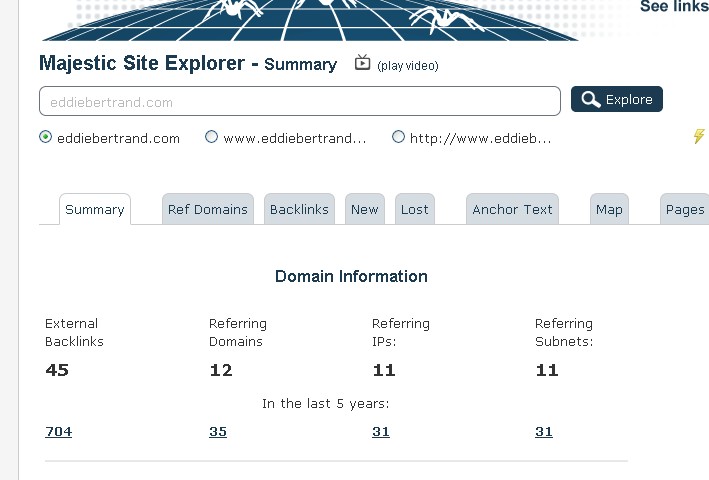This screenshot has height=480, width=709.
Task: Click the play video TV icon
Action: 362,62
